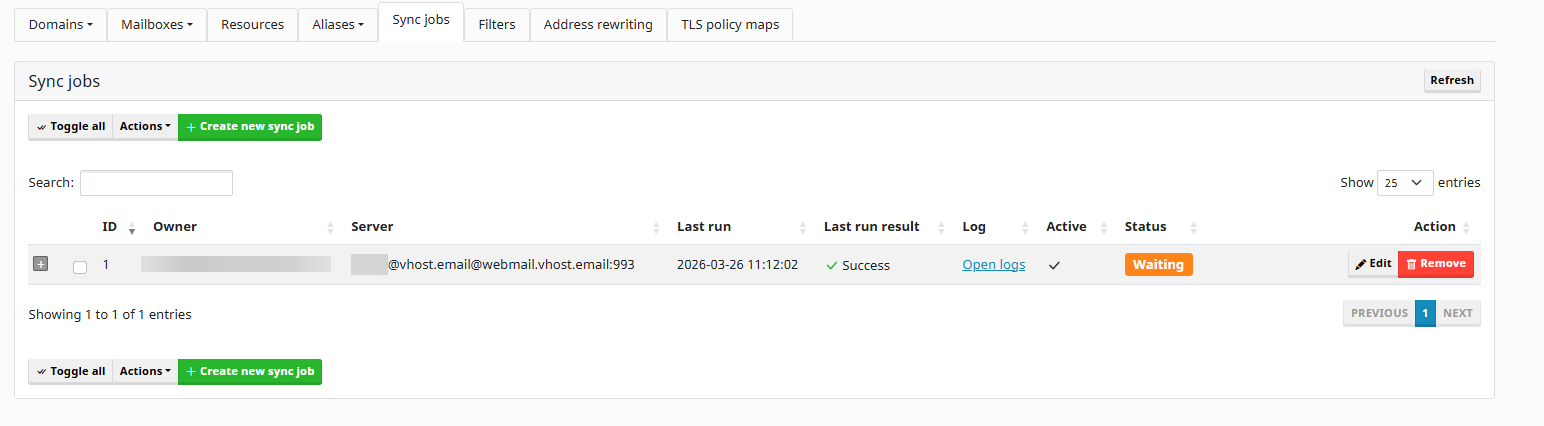Expand the Domains tab dropdown
The height and width of the screenshot is (426, 1544).
pos(60,25)
